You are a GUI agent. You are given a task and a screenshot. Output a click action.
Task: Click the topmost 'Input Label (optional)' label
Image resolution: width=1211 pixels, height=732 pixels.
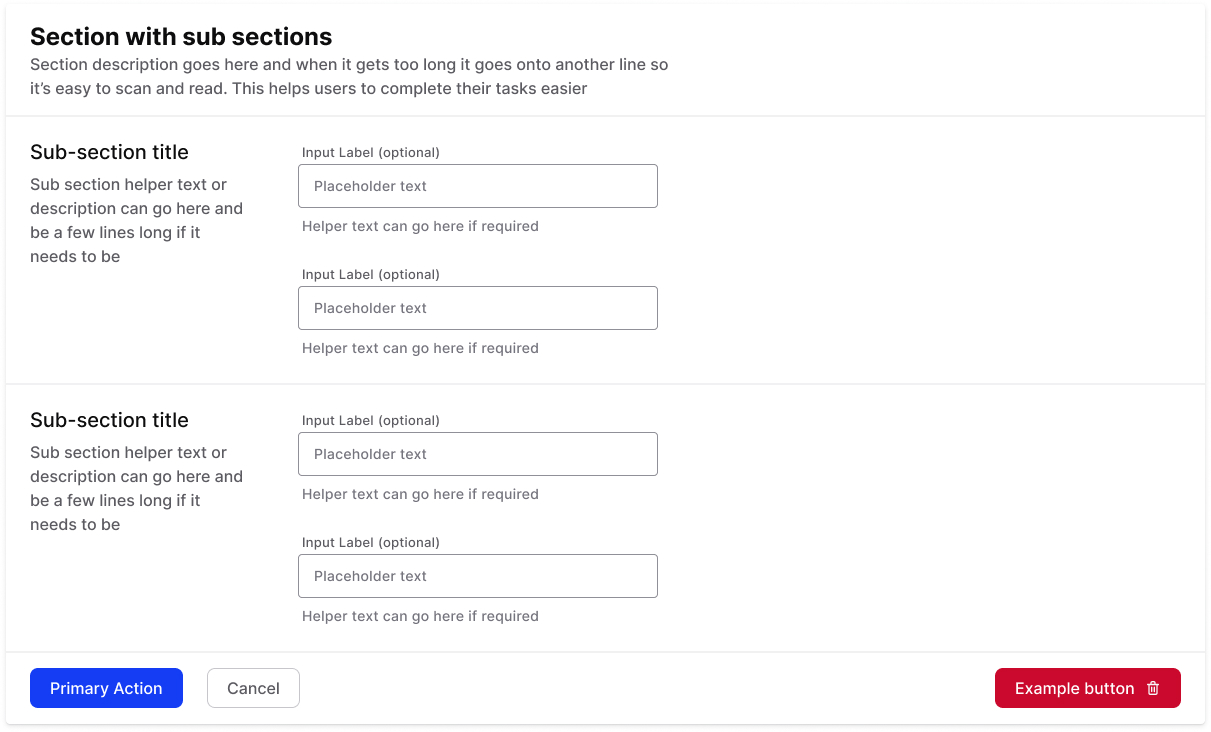371,152
